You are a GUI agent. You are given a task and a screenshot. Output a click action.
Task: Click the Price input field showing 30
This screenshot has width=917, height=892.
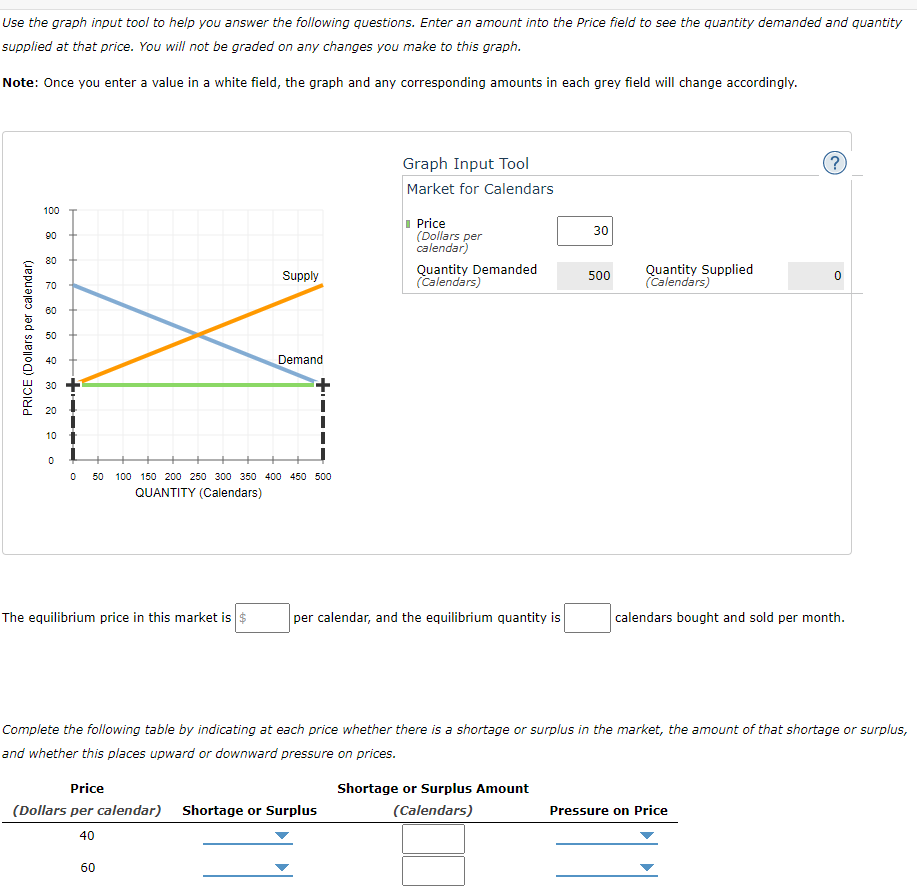584,230
